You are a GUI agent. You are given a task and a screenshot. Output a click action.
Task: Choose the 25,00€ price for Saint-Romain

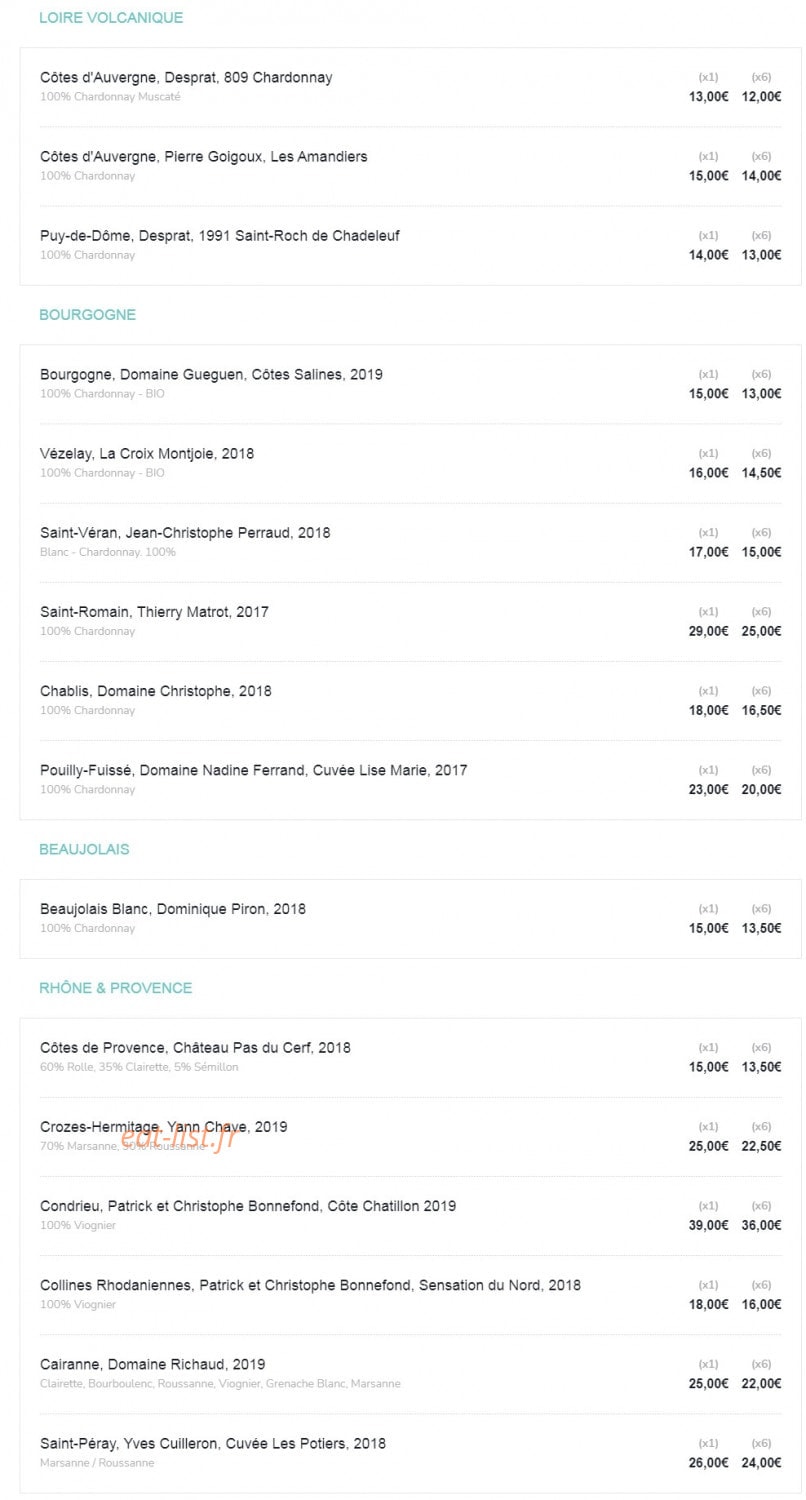point(761,631)
